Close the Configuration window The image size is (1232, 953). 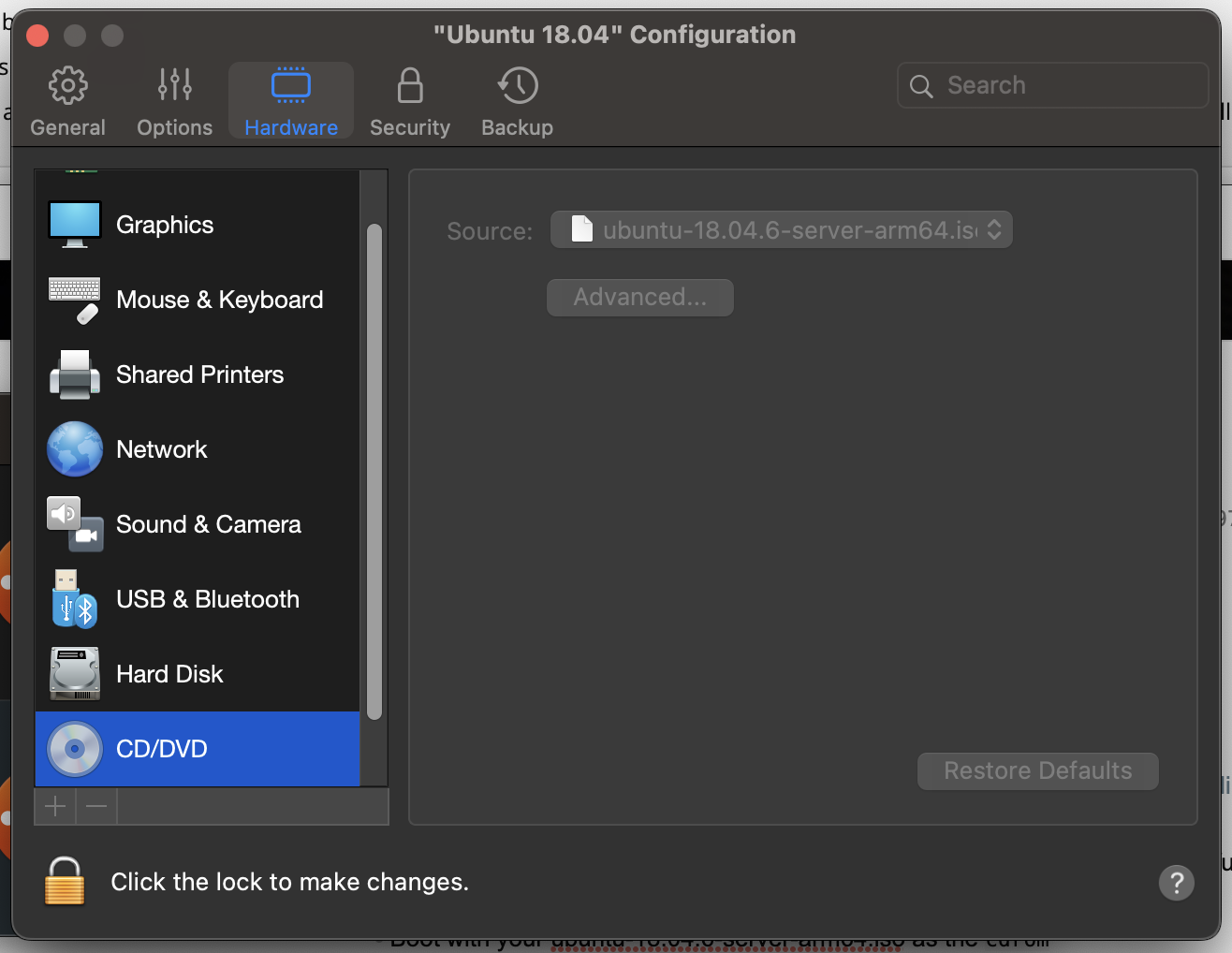point(37,36)
